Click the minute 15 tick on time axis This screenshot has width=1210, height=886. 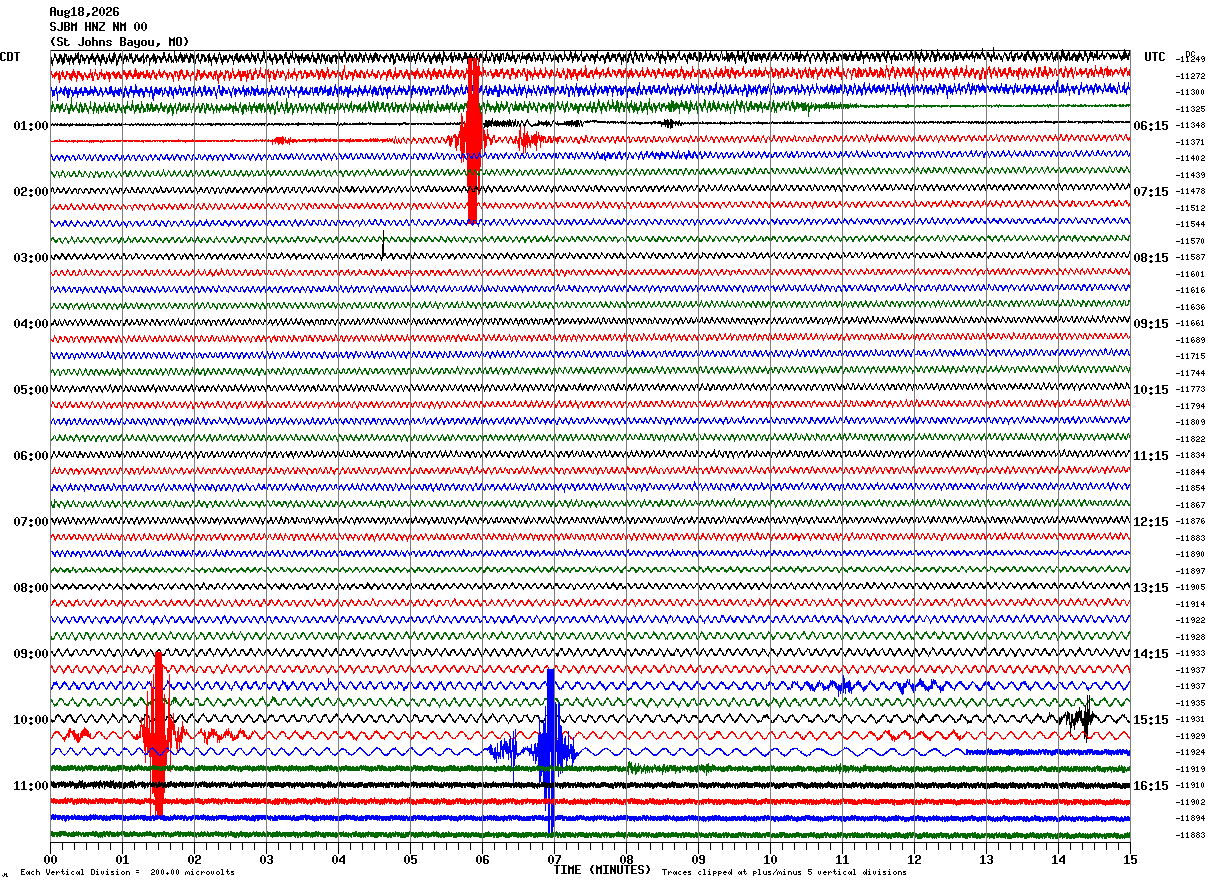pyautogui.click(x=1130, y=859)
